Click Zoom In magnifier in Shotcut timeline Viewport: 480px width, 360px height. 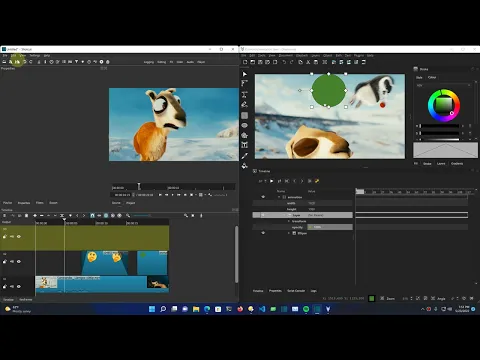click(186, 216)
